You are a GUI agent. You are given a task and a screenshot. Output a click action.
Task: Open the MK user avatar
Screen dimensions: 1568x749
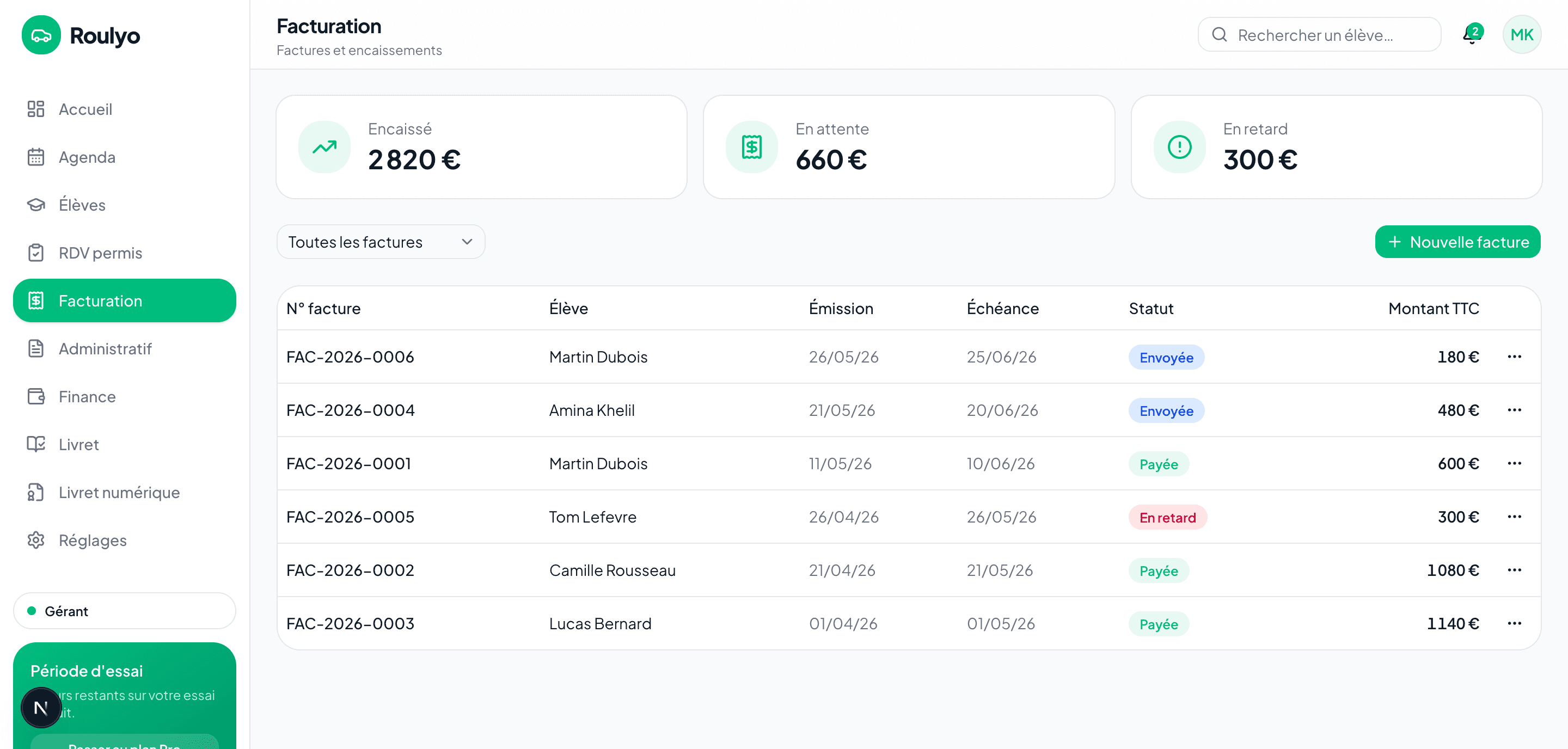(x=1521, y=35)
